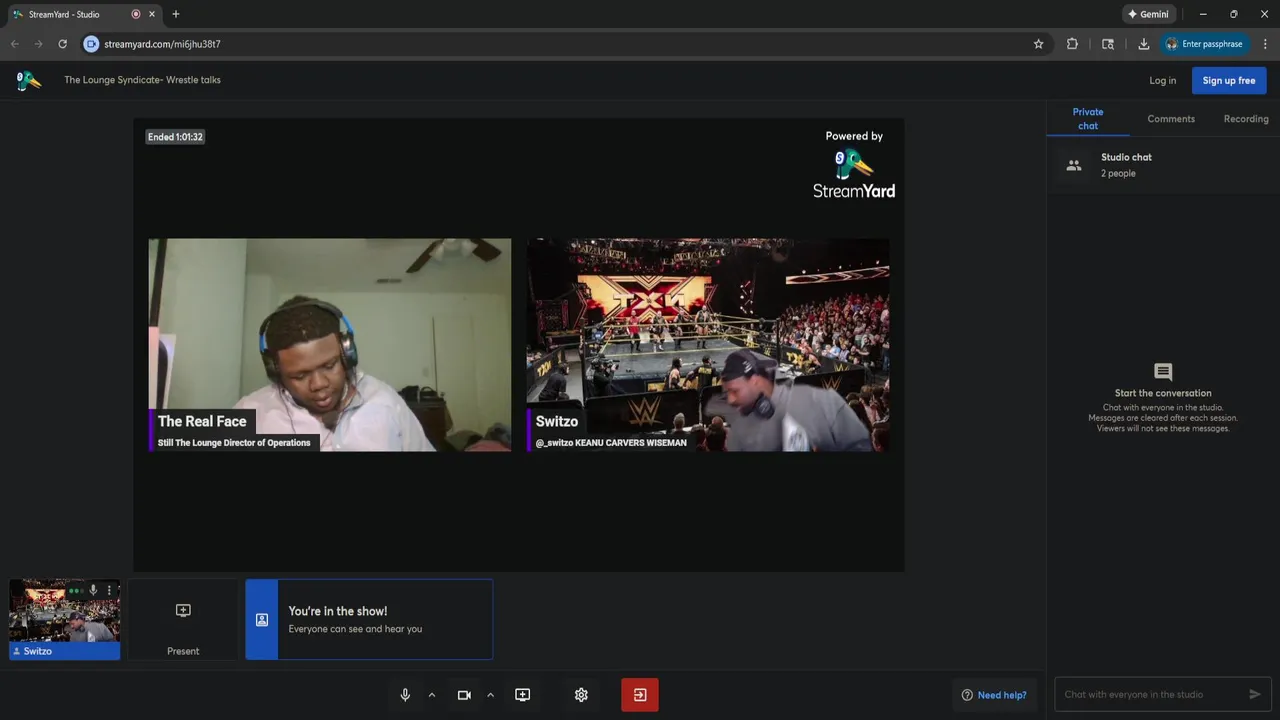Click the You're in the show banner

369,620
